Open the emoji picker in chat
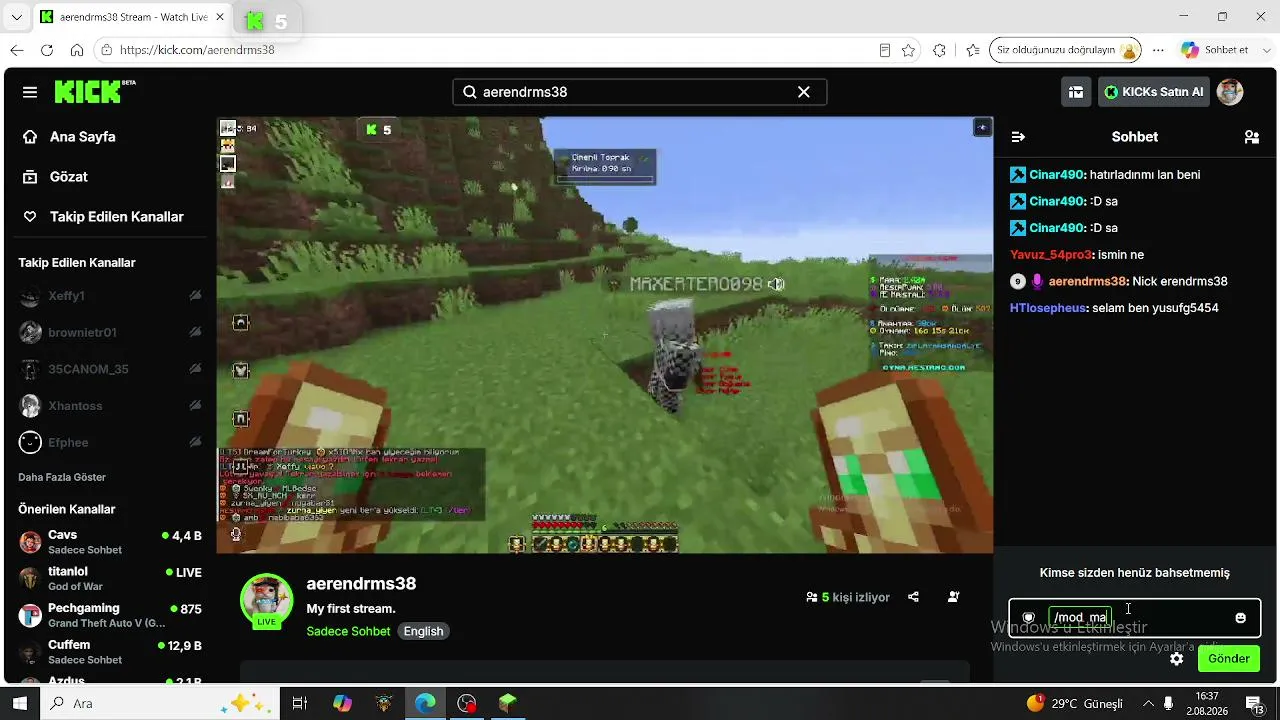The width and height of the screenshot is (1280, 720). [1241, 618]
